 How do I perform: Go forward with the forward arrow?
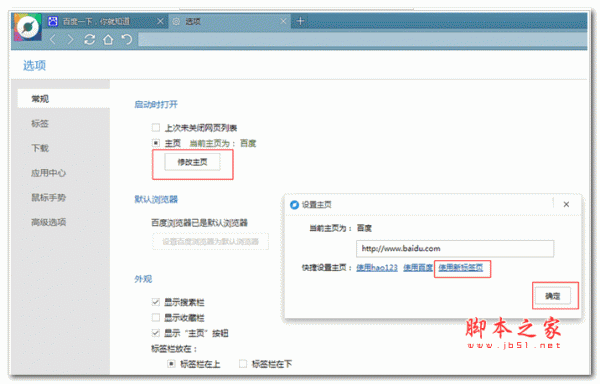(70, 39)
